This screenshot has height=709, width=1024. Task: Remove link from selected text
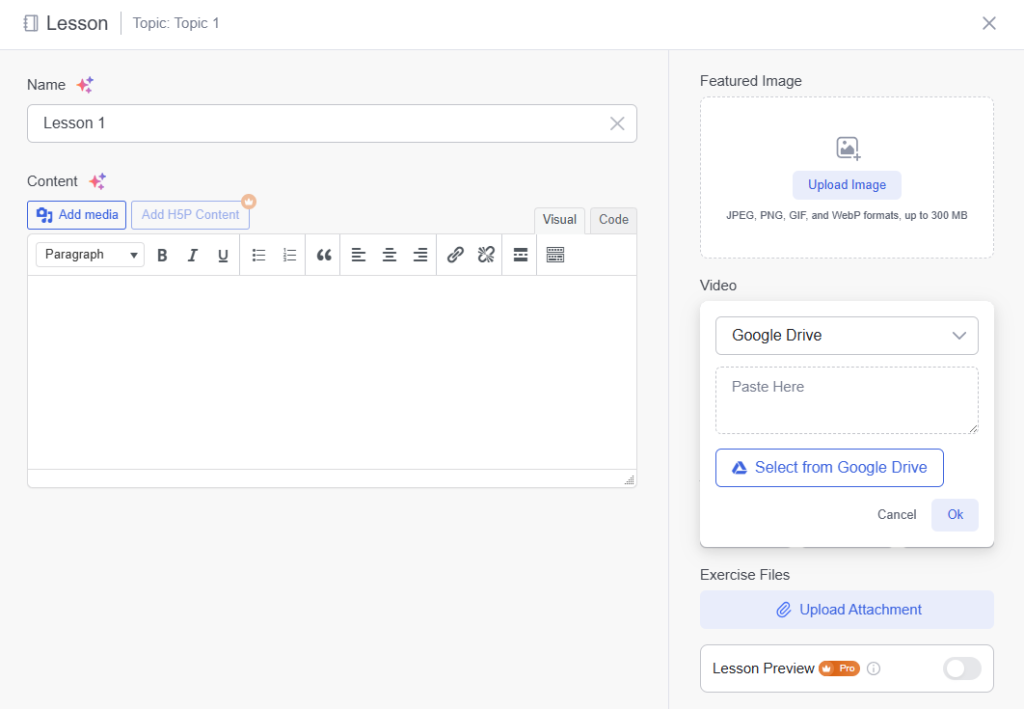coord(486,255)
